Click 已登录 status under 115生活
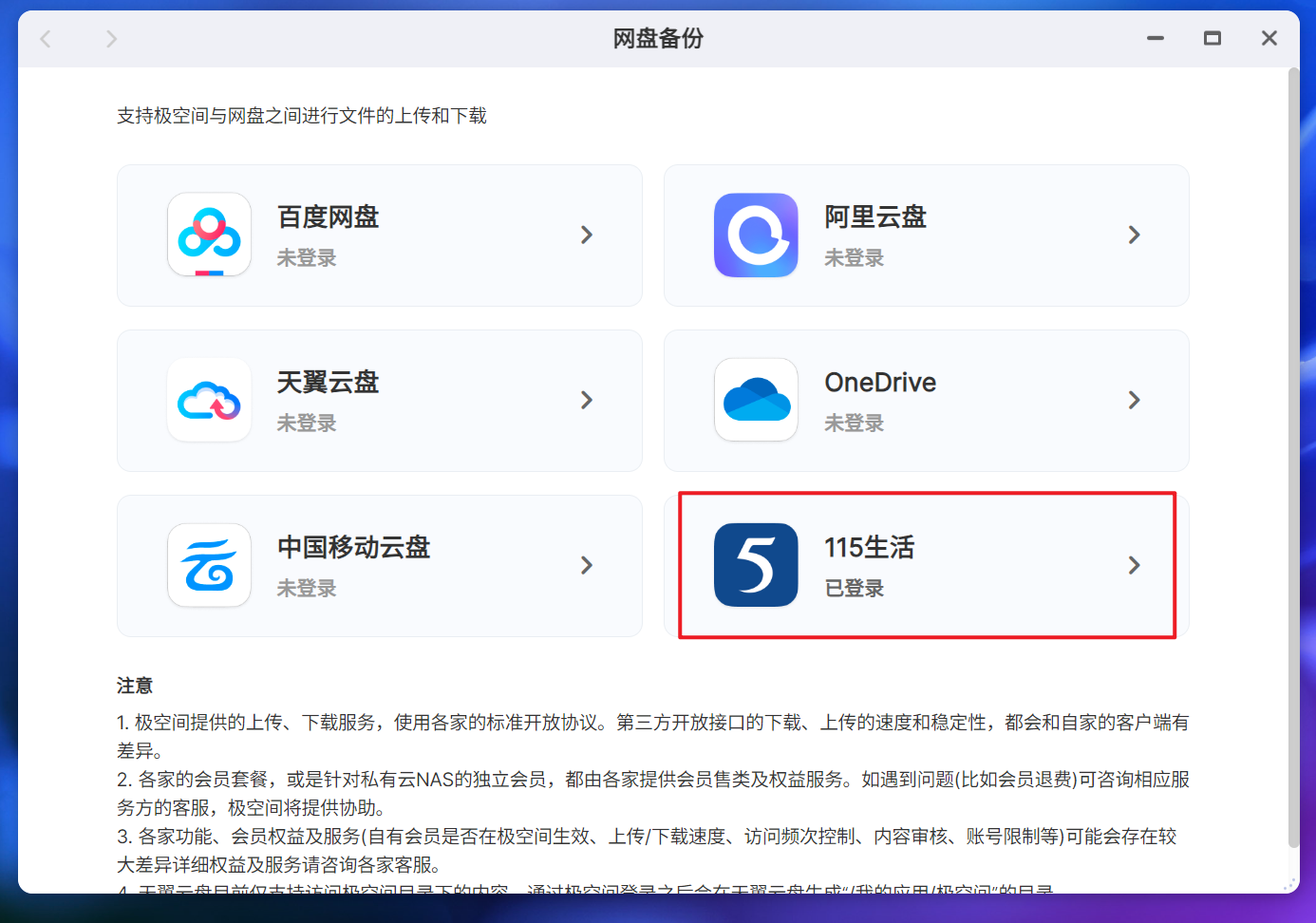This screenshot has height=923, width=1316. [x=854, y=589]
